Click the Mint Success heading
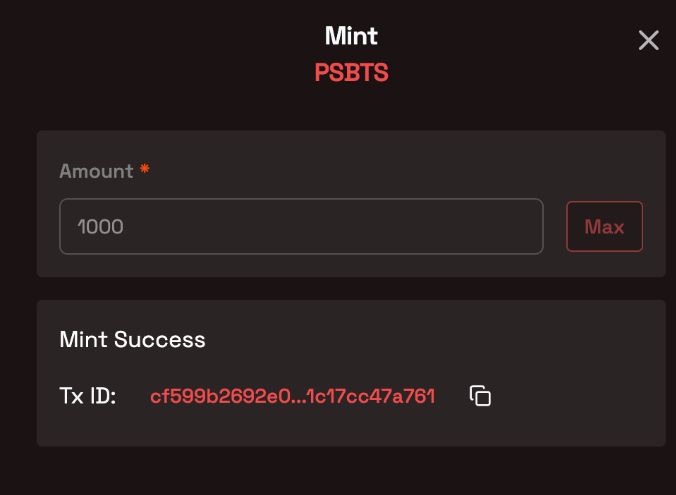 point(132,339)
